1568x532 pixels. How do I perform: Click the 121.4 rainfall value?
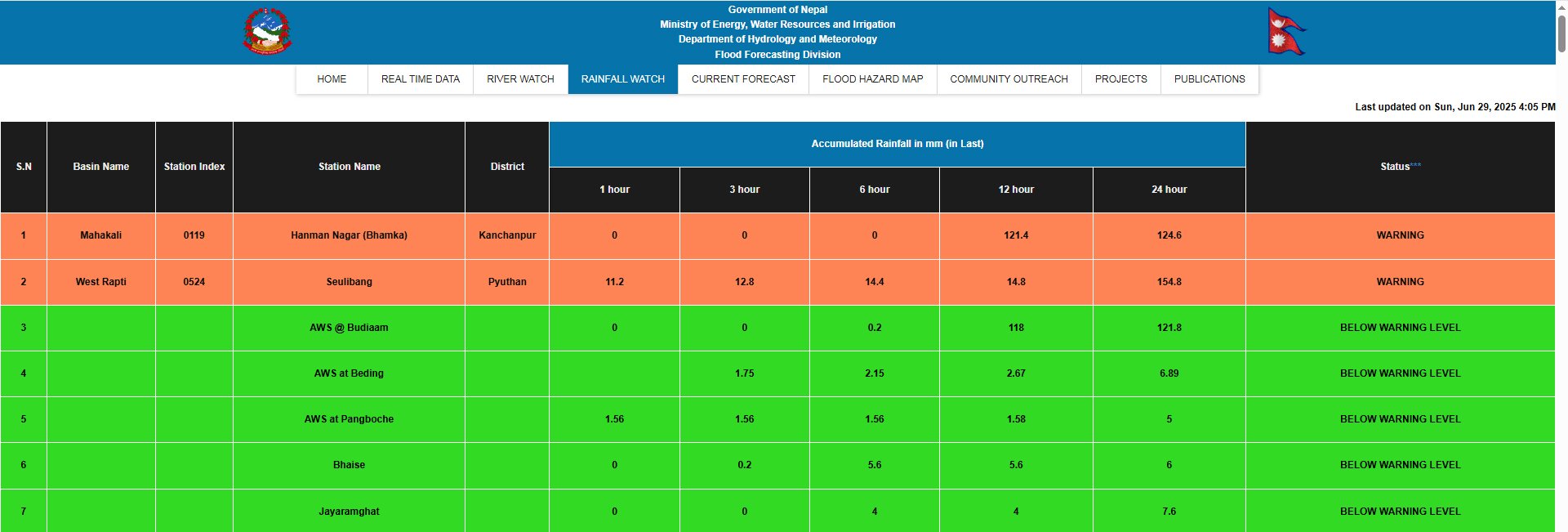[1016, 235]
